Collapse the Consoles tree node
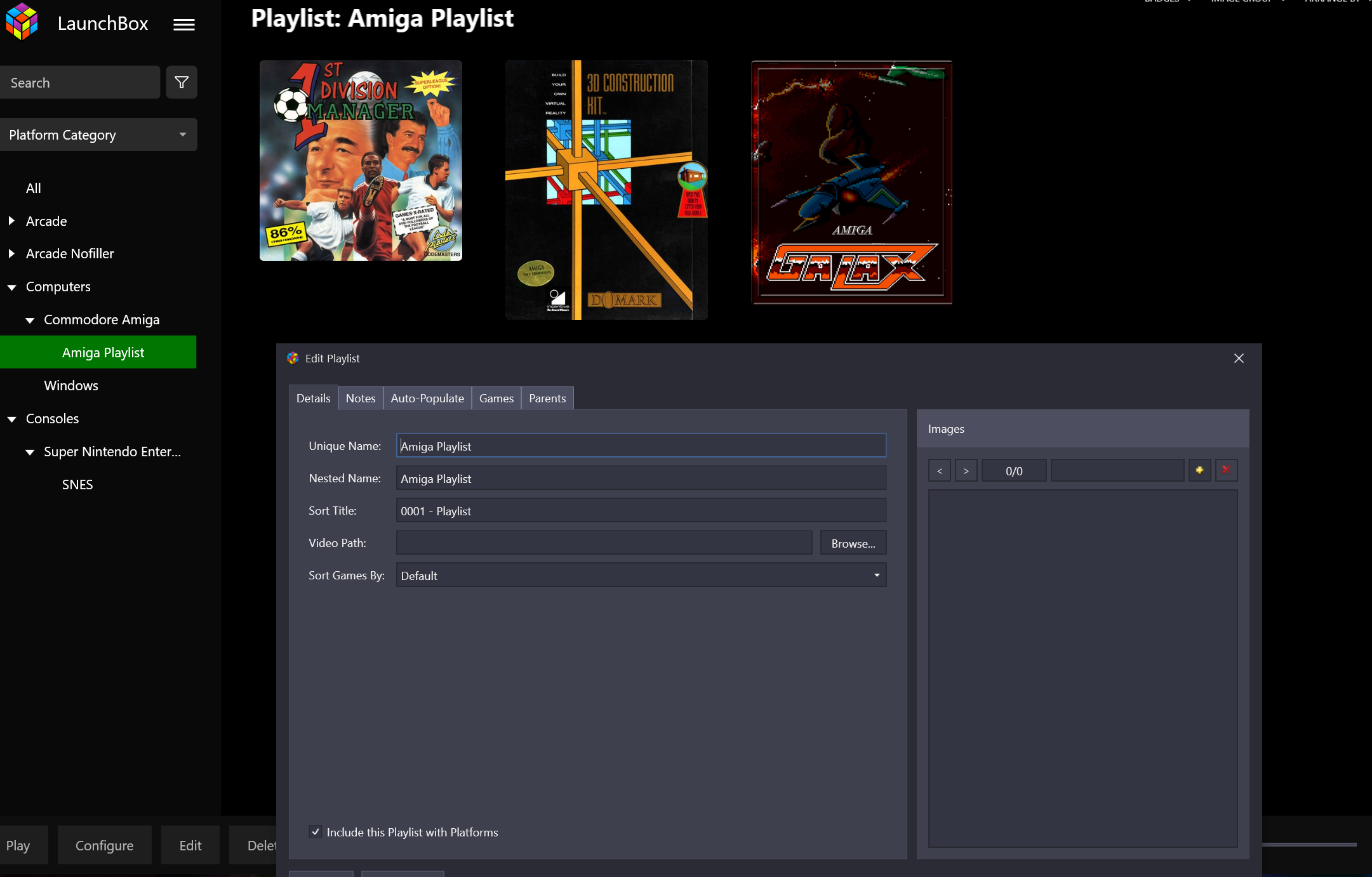The height and width of the screenshot is (877, 1372). tap(12, 419)
